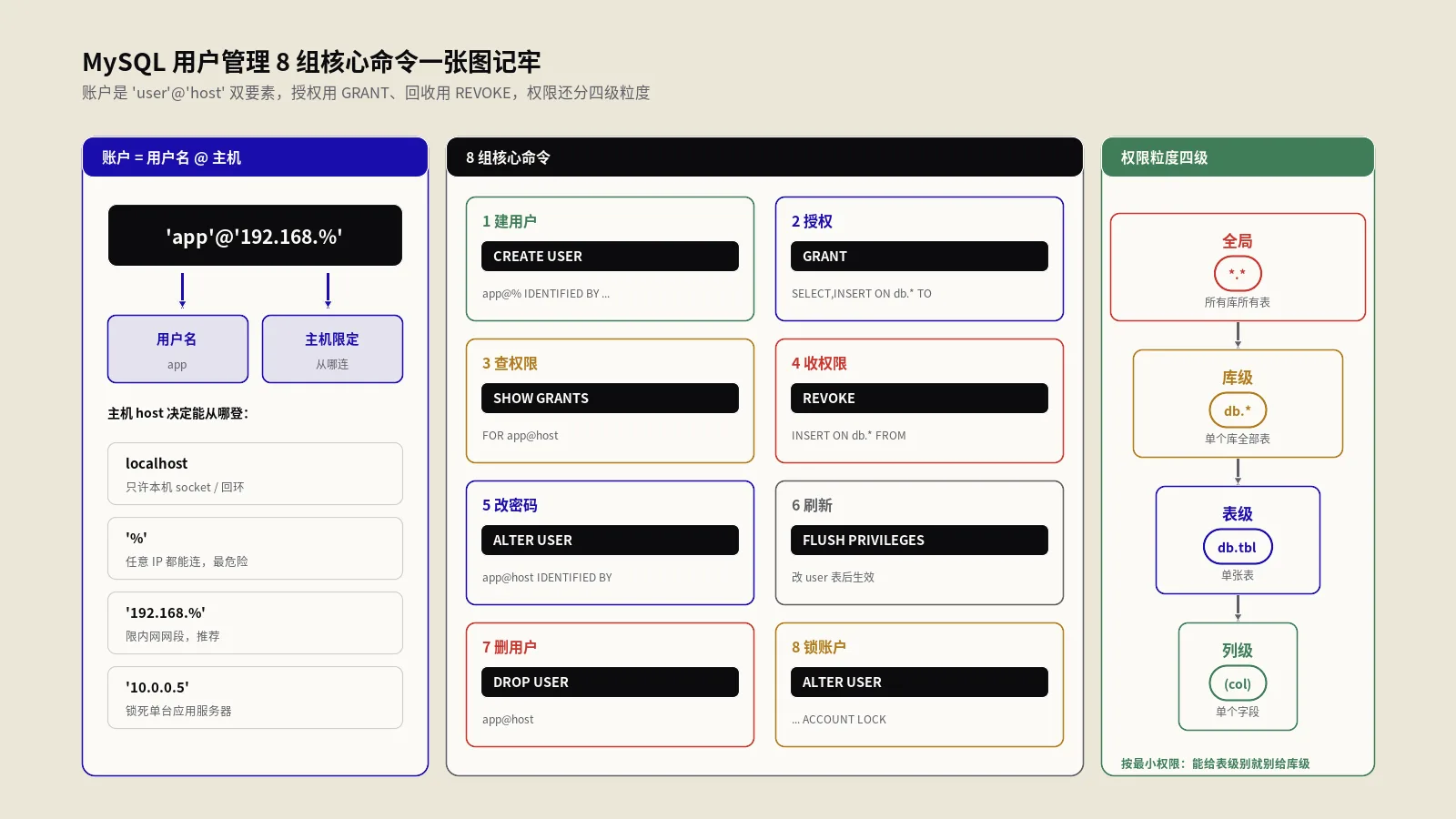Click text 所有库所有表
Screen dimensions: 1456x819
[1238, 302]
